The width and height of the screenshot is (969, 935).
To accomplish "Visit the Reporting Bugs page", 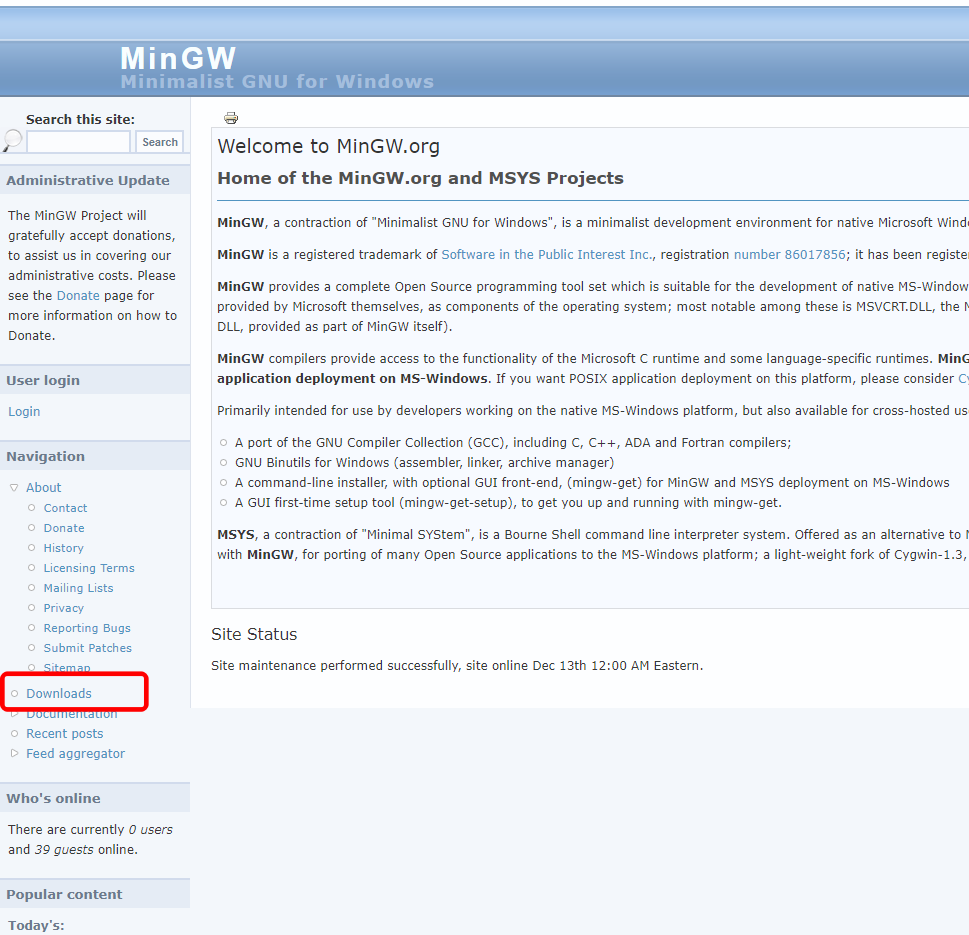I will [87, 627].
